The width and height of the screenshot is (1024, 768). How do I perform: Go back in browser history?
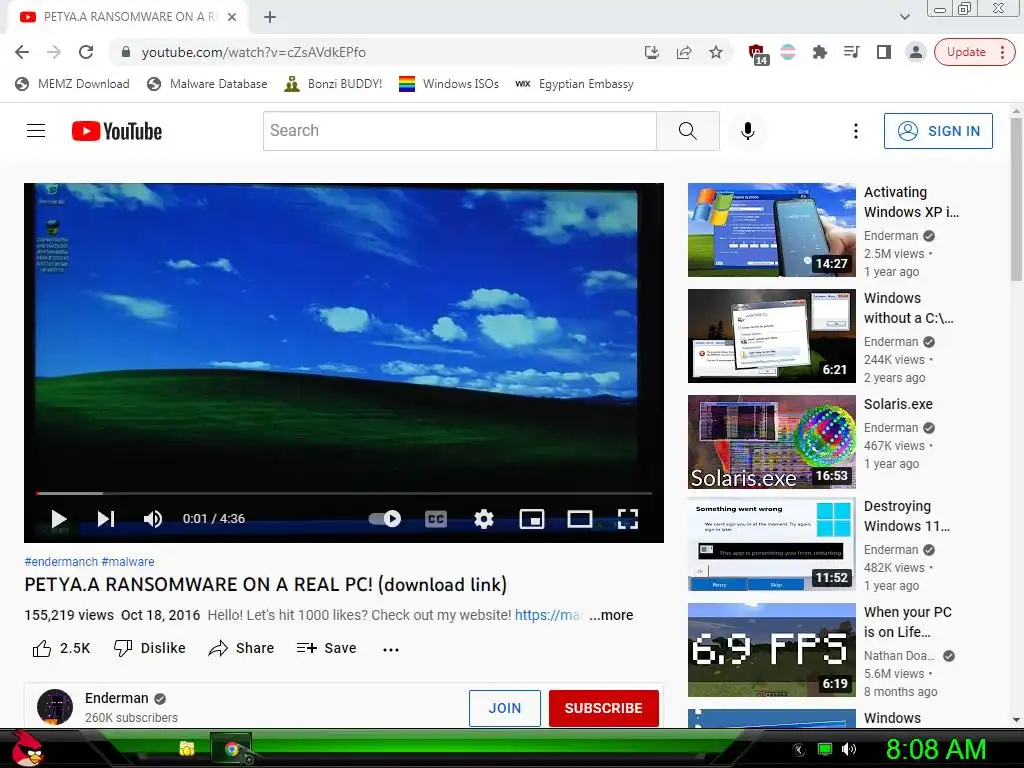(x=22, y=52)
